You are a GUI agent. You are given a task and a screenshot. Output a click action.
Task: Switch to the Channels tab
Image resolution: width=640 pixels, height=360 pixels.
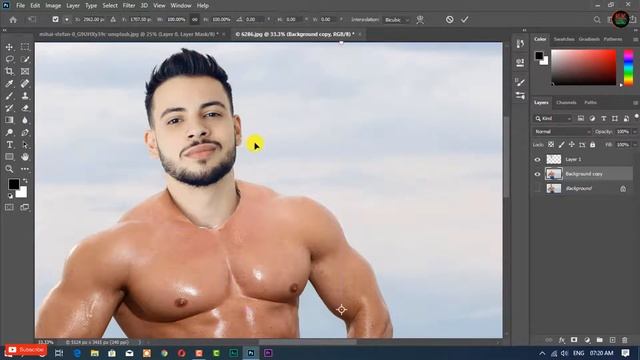click(566, 102)
